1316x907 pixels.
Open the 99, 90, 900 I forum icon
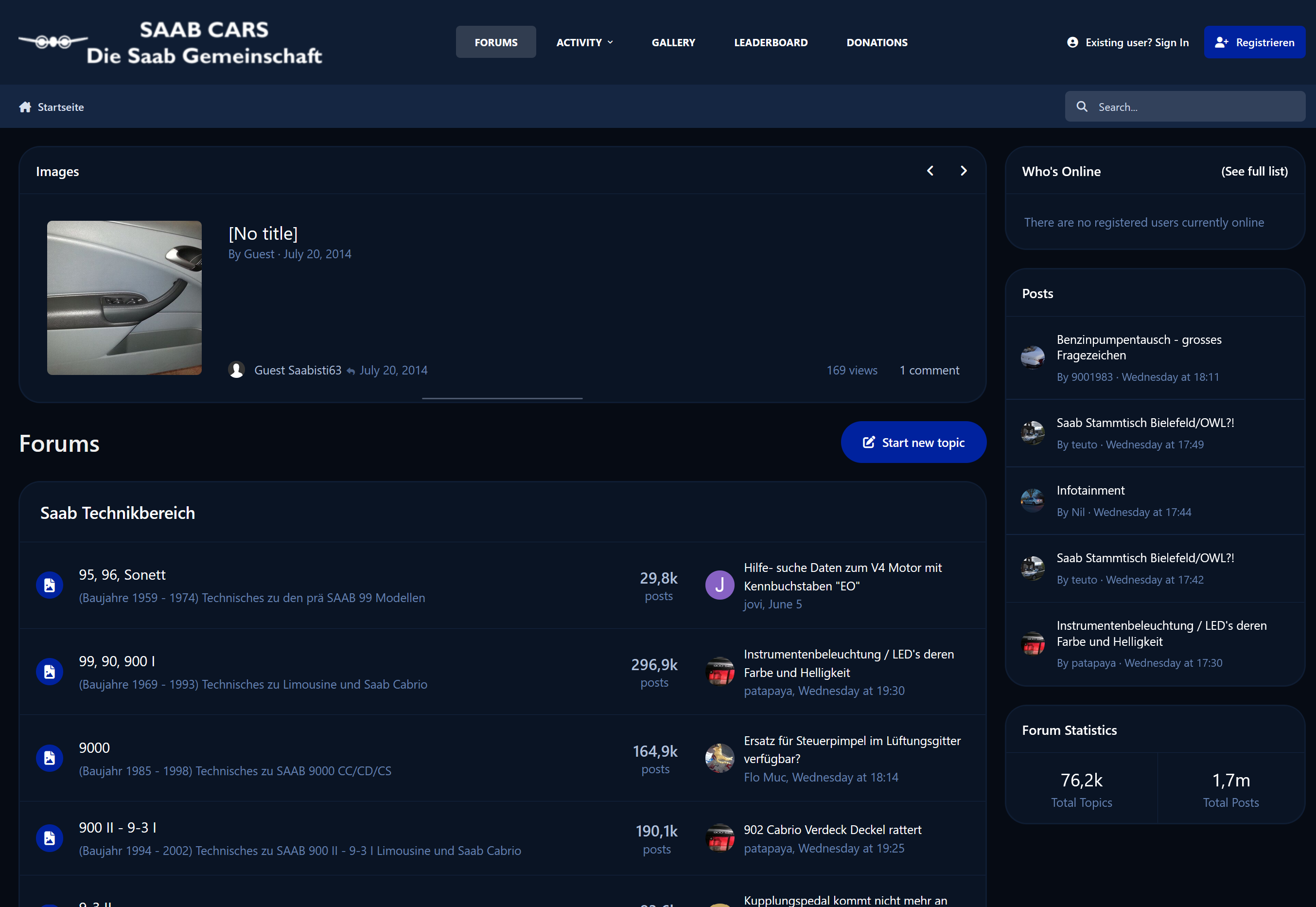(x=50, y=672)
